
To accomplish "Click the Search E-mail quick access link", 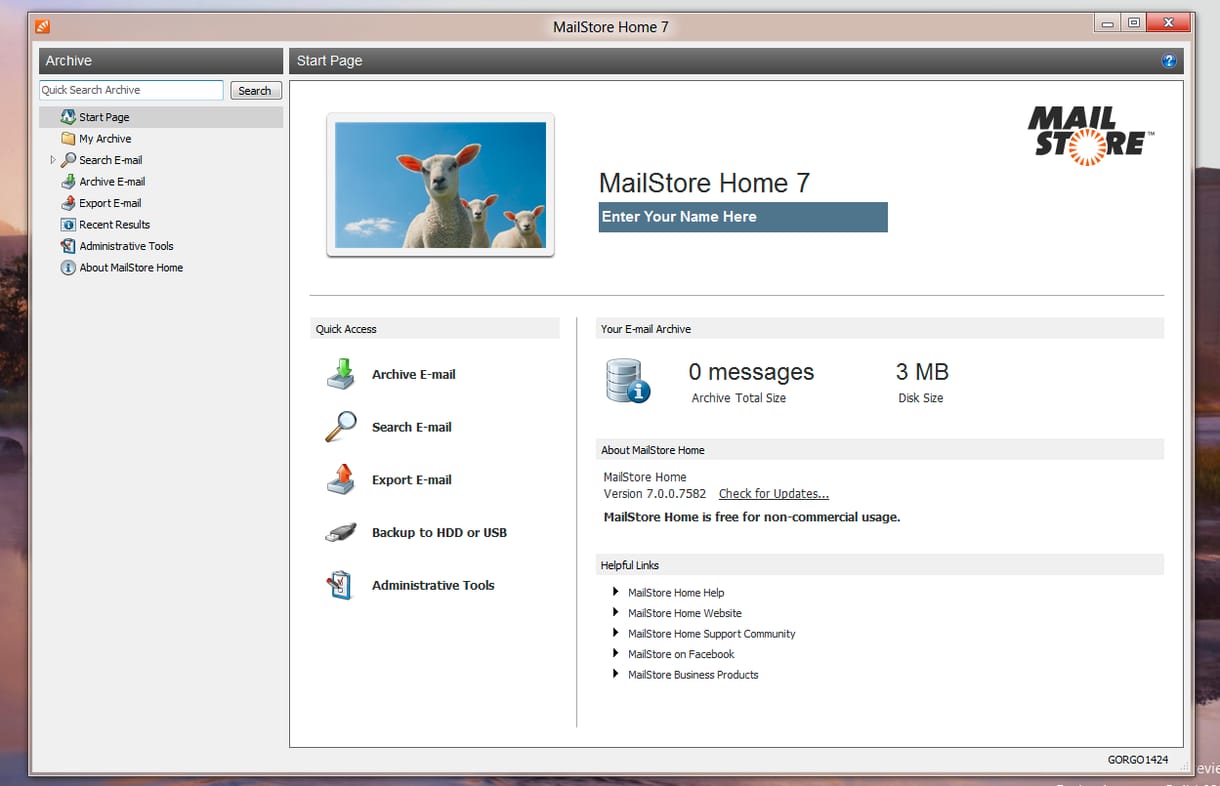I will (412, 427).
